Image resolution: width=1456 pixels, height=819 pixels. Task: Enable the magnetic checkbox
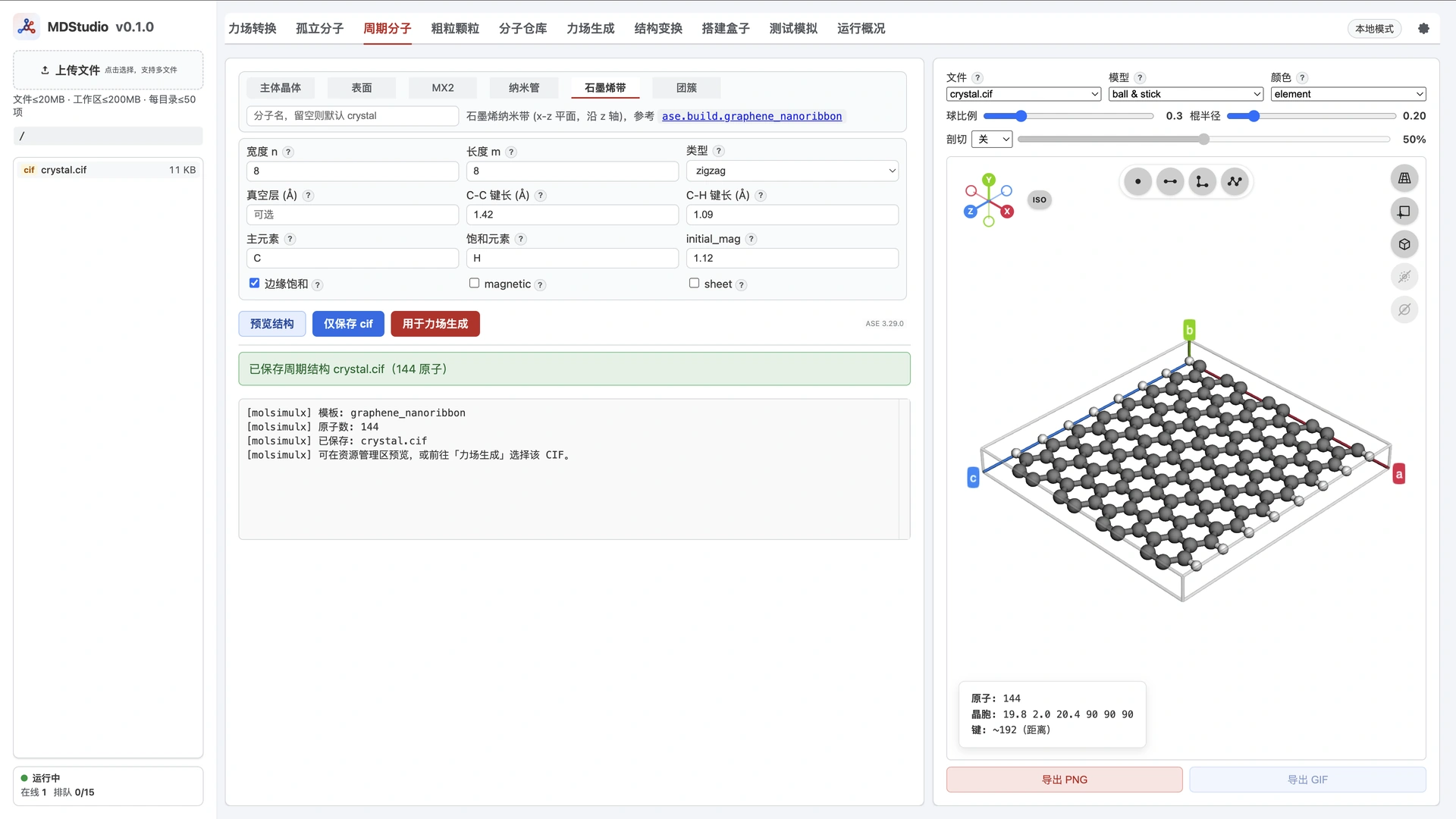coord(474,283)
